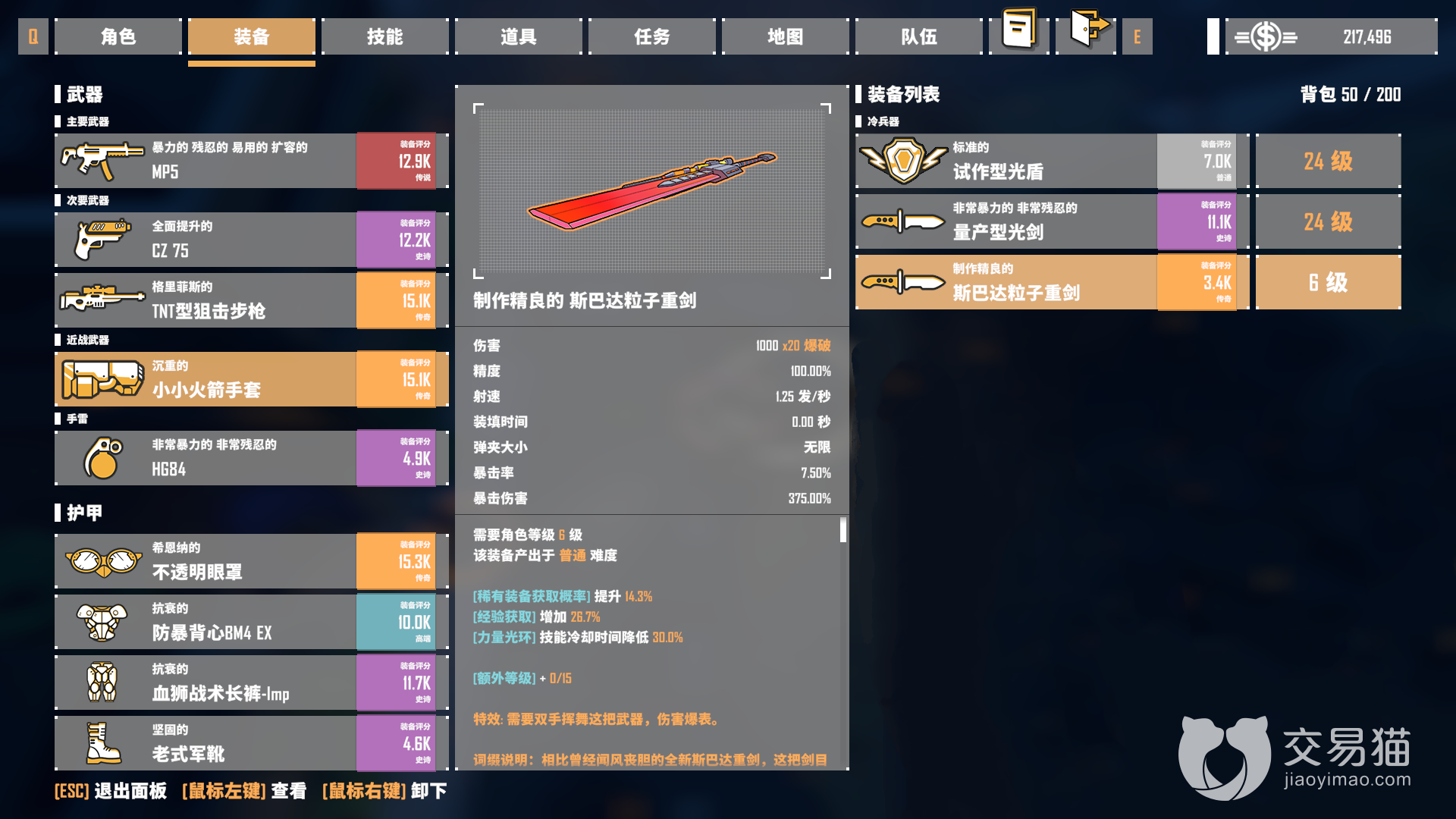Screen dimensions: 1456x819
Task: Select the HG84 grenade icon
Action: 102,458
